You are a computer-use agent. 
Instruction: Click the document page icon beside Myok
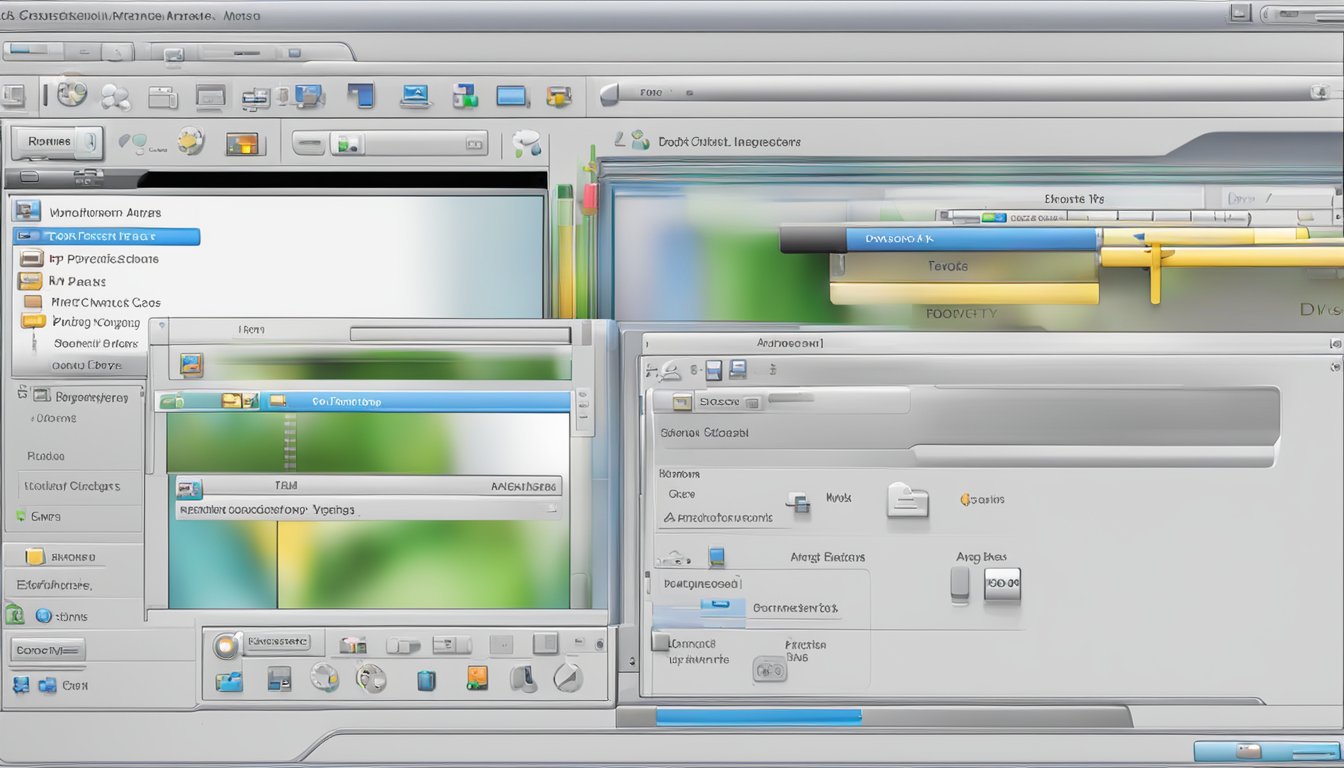click(908, 500)
